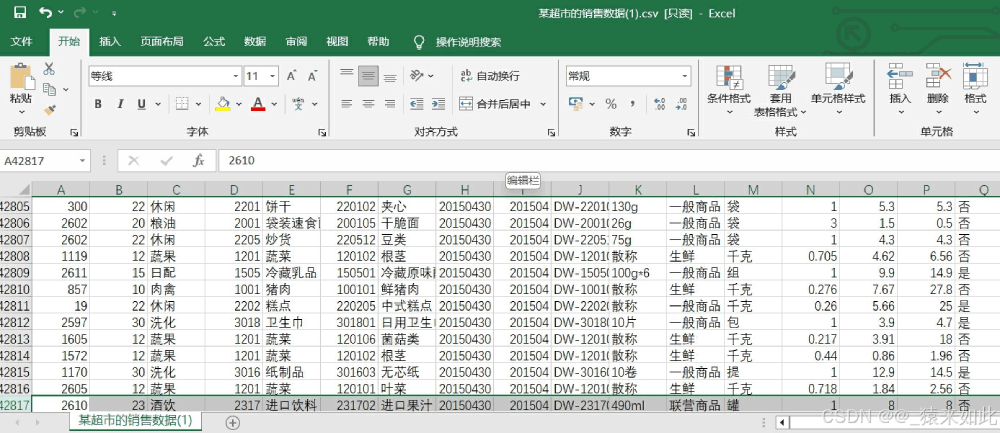Click the Increase Indent icon
Viewport: 1000px width, 433px height.
tap(437, 104)
